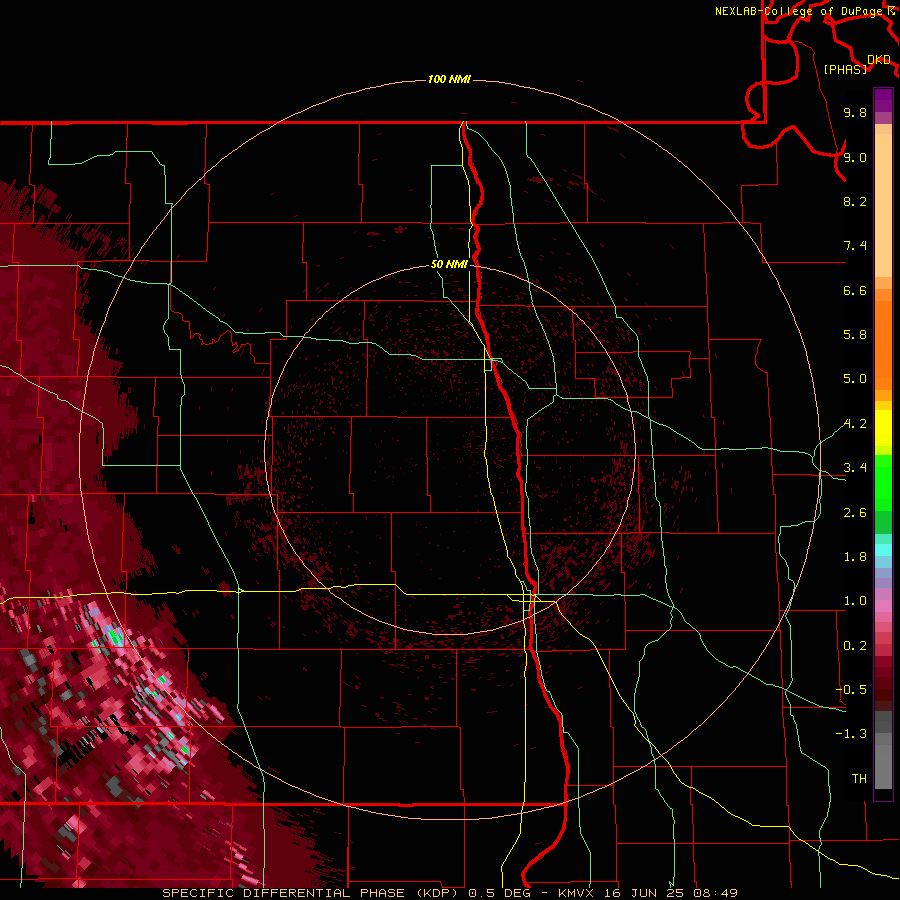Image resolution: width=900 pixels, height=900 pixels.
Task: Click the 100 NMI range ring label
Action: 449,79
